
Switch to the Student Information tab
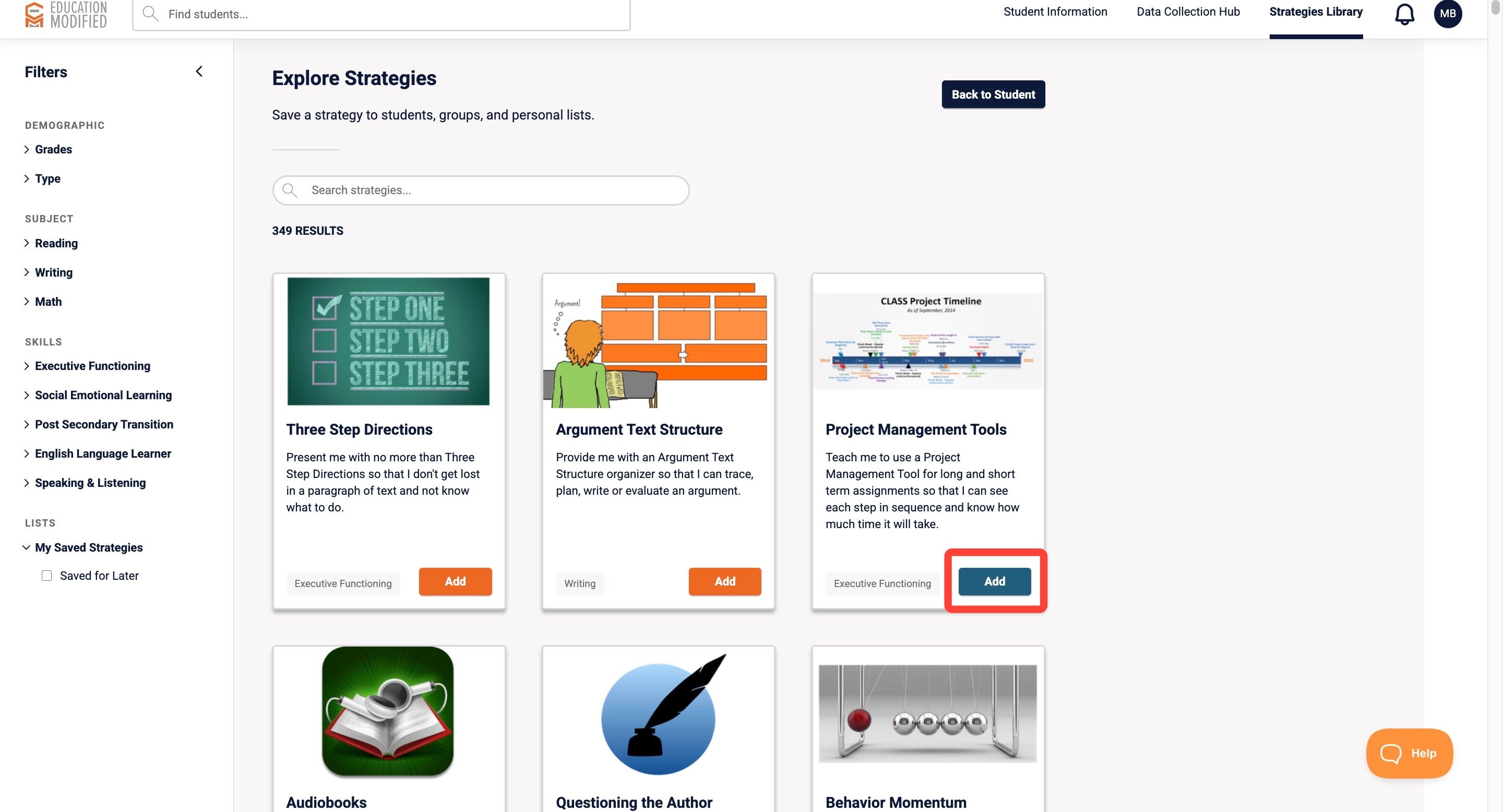click(x=1055, y=11)
